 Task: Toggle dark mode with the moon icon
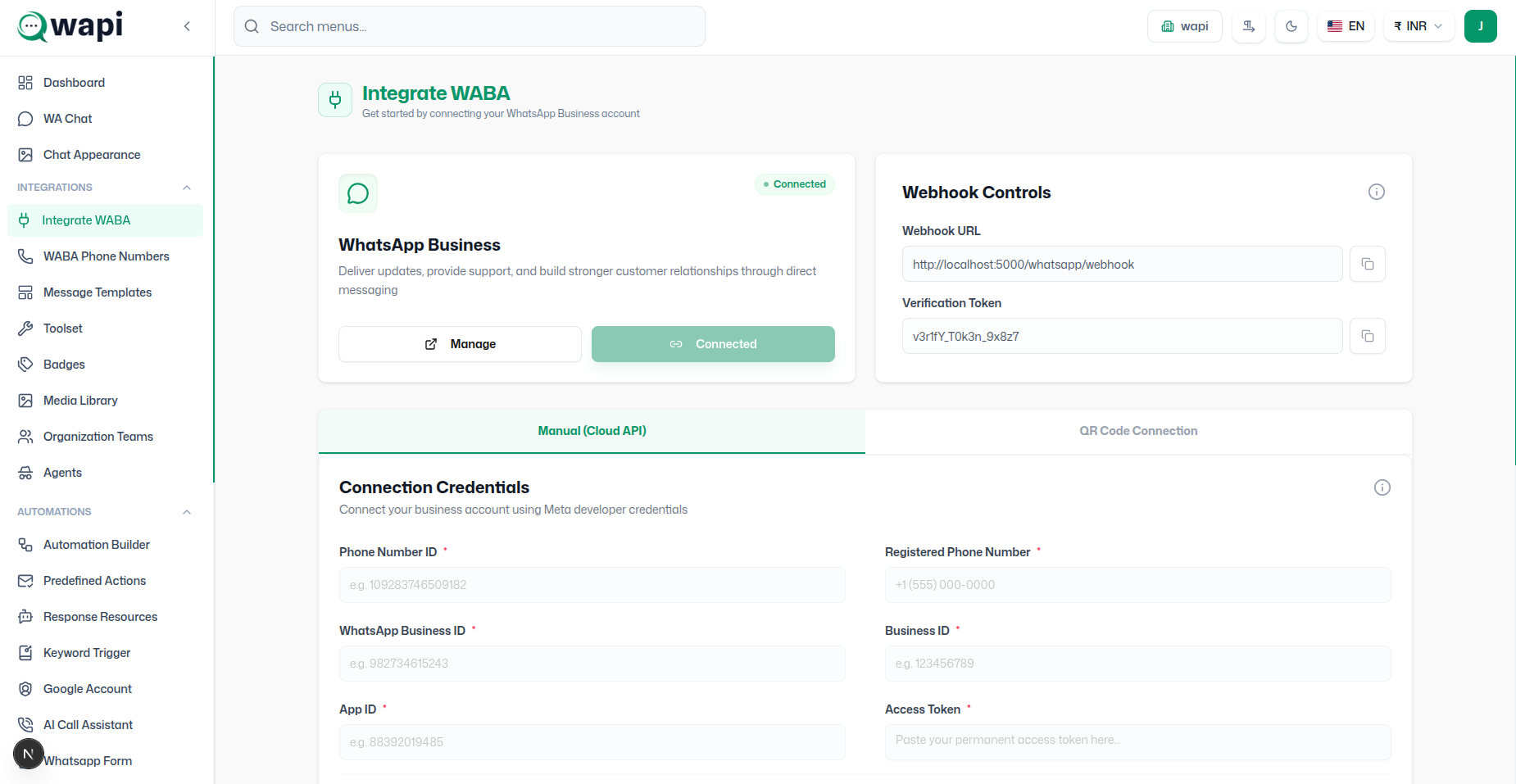(x=1291, y=26)
